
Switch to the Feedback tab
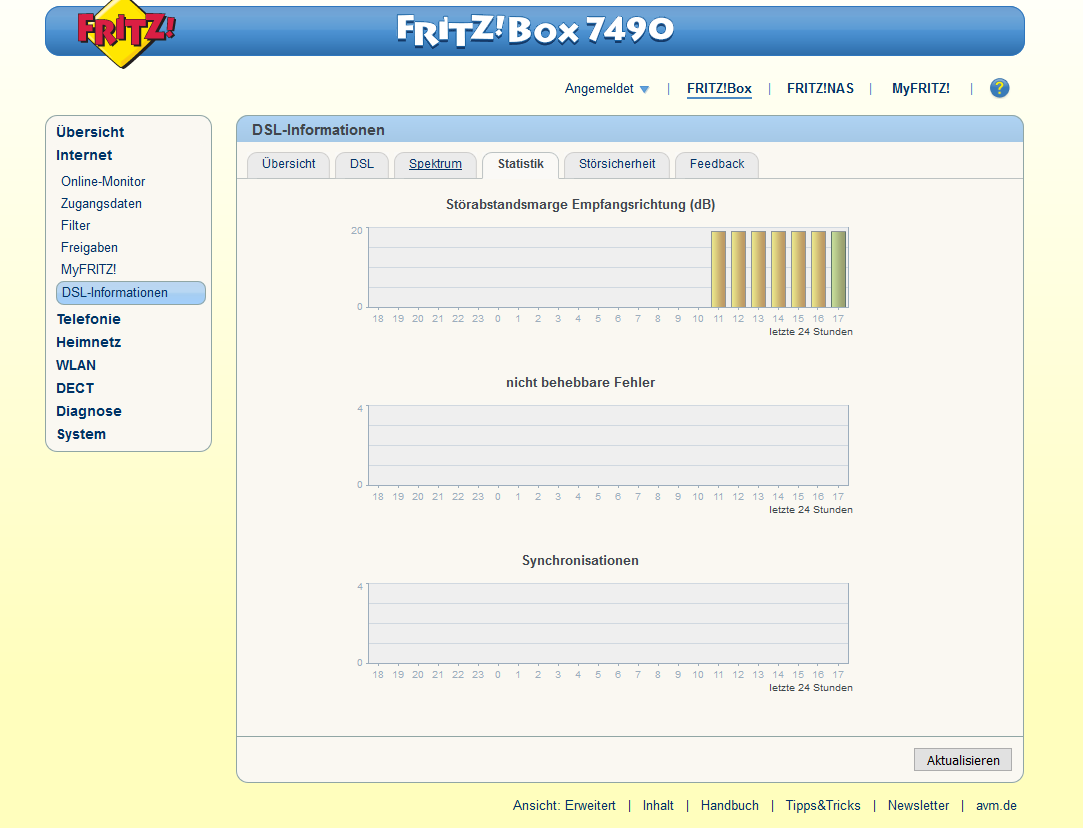click(x=717, y=164)
